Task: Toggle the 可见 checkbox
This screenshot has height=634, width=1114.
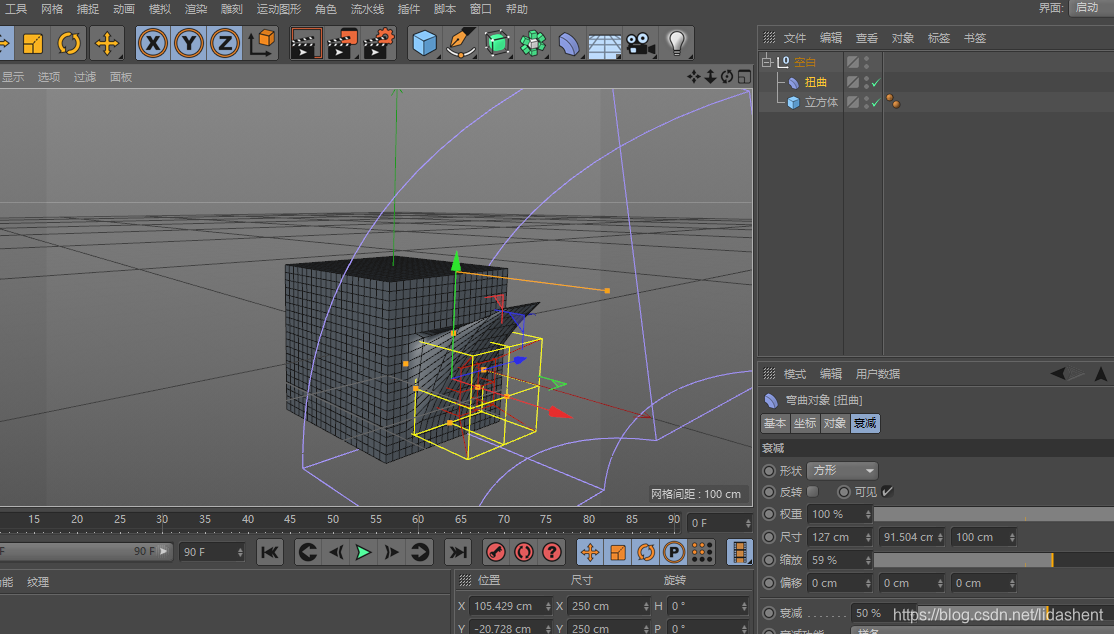Action: pyautogui.click(x=887, y=491)
